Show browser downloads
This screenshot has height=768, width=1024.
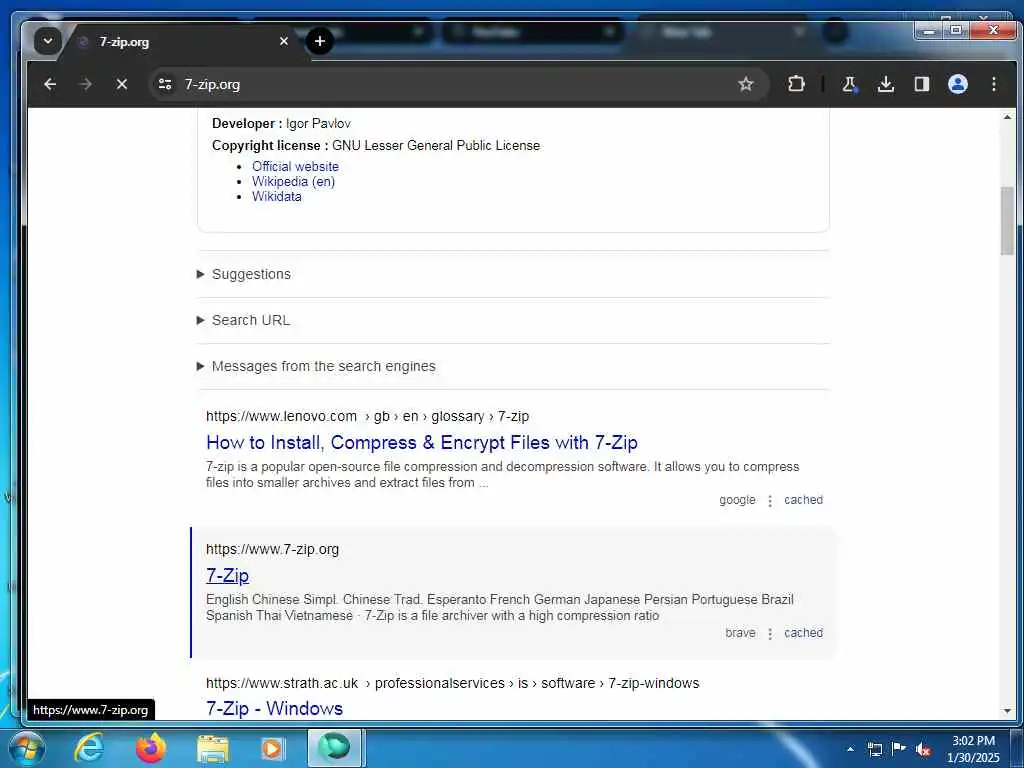(886, 84)
